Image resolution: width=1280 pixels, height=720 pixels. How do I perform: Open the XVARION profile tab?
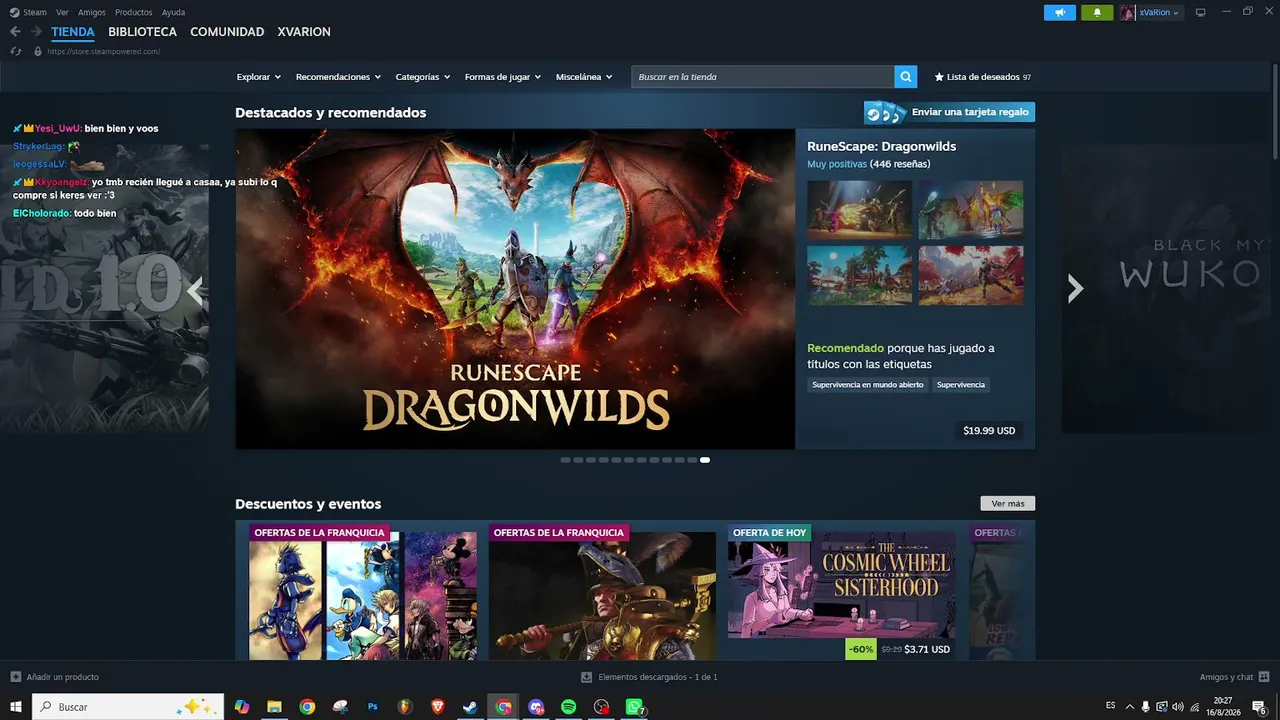pos(304,32)
